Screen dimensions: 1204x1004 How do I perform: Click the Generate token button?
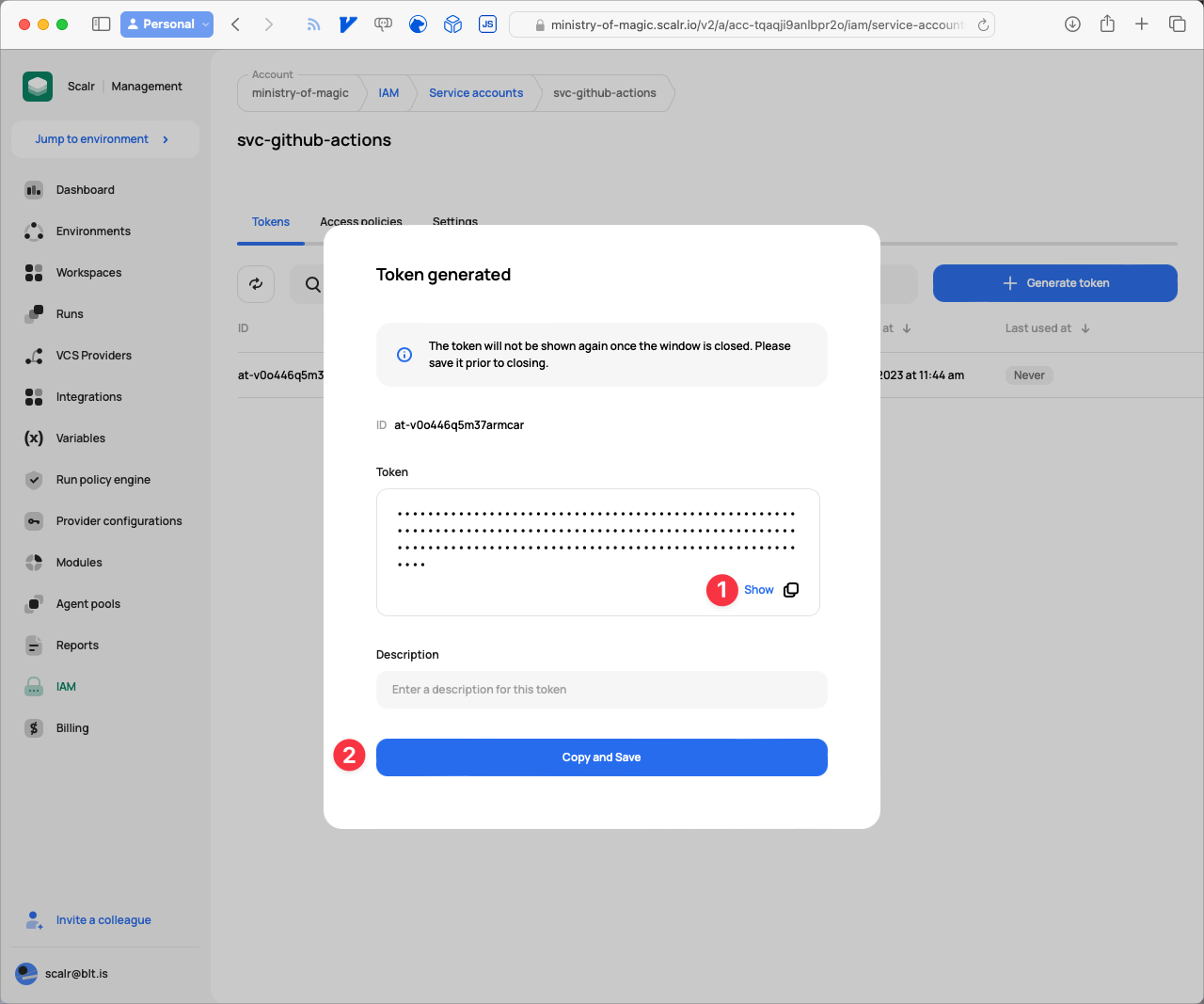1055,283
